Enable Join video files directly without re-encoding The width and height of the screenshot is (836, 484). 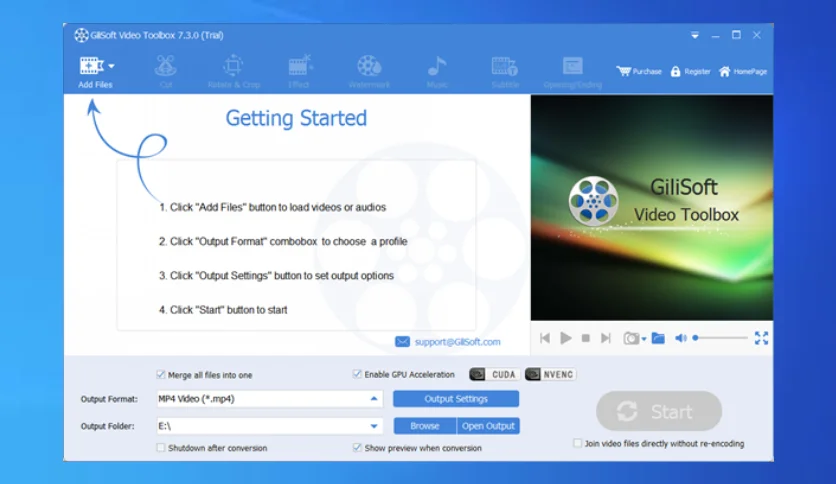[577, 443]
